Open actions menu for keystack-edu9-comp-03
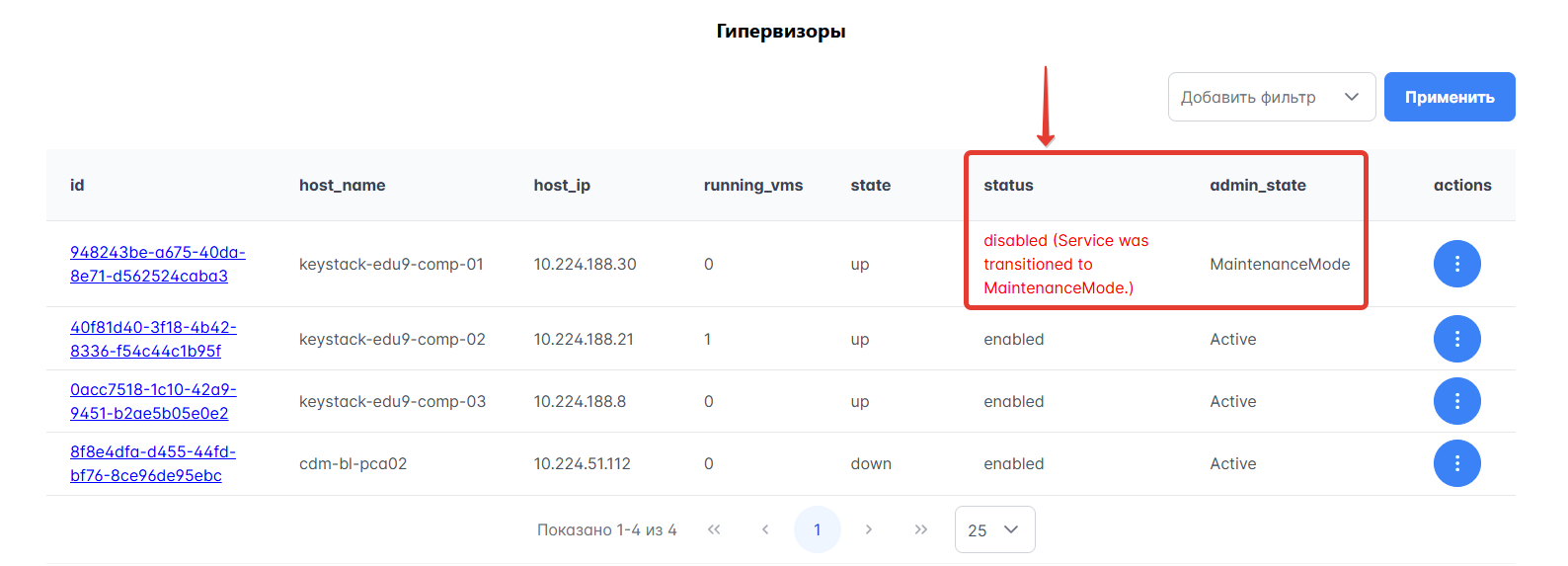This screenshot has height=566, width=1568. coord(1456,401)
